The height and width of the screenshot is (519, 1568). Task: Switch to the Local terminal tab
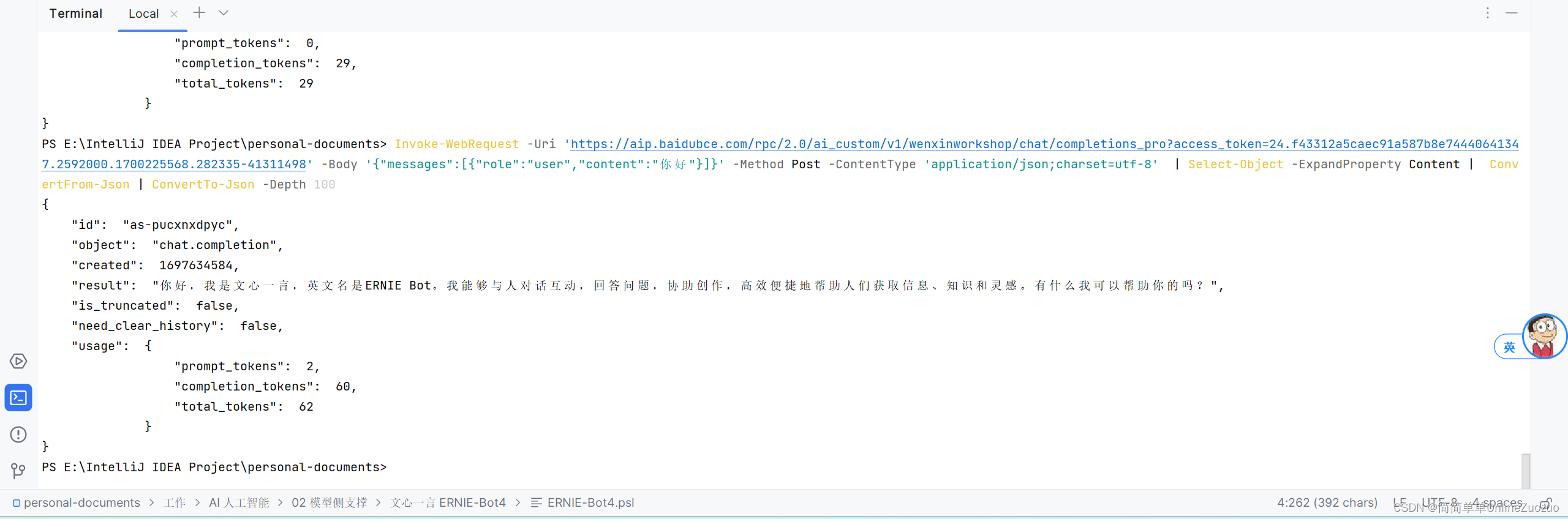point(143,13)
